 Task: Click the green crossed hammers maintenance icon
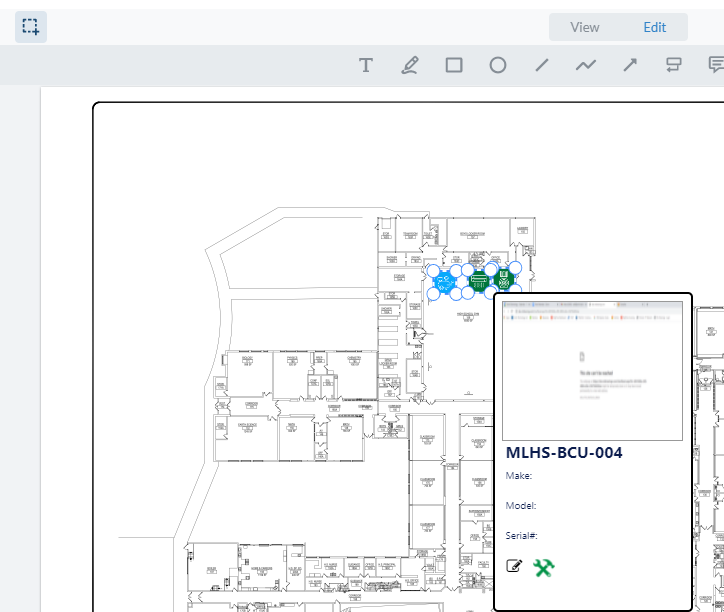point(544,567)
